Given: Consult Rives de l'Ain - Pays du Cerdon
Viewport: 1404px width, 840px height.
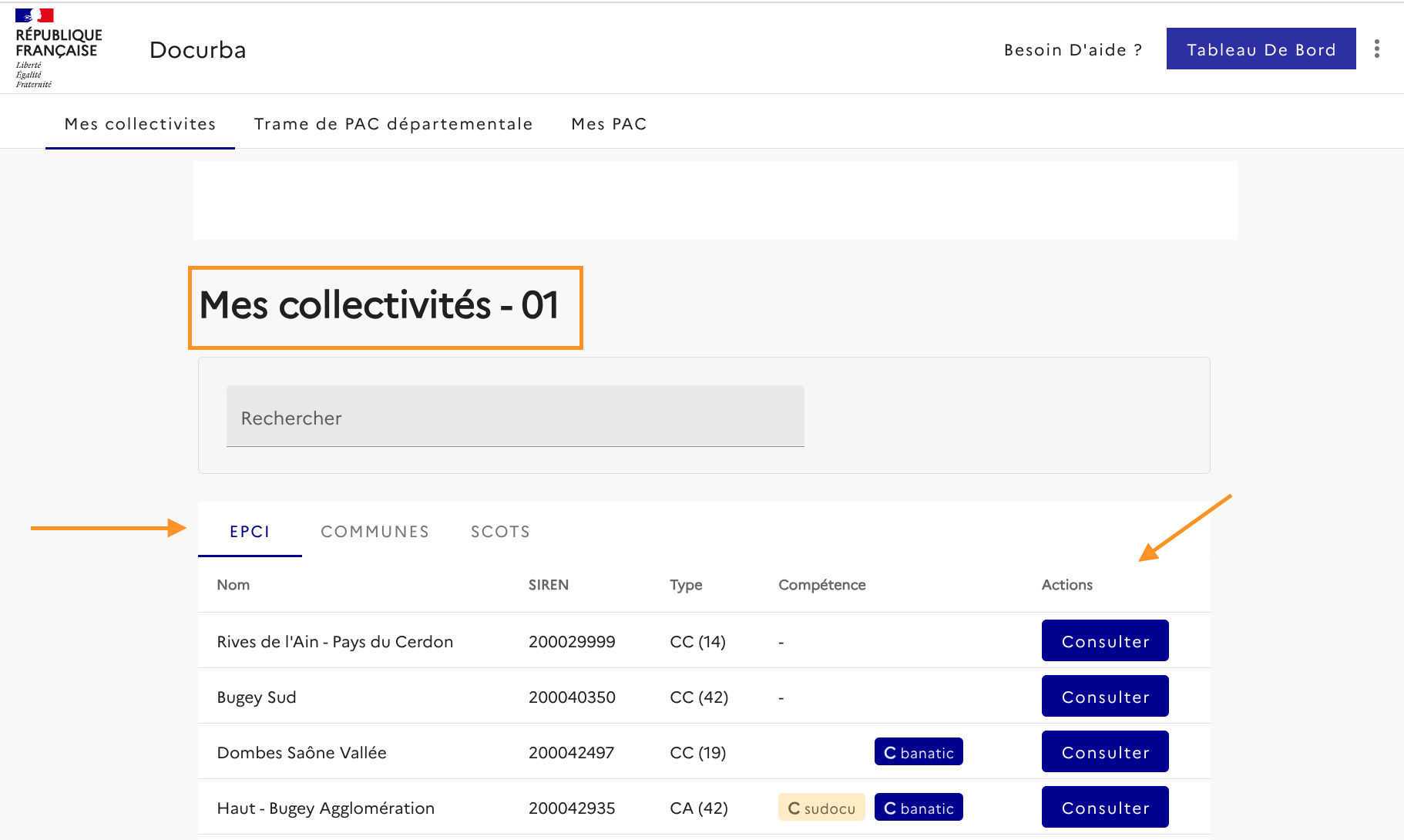Looking at the screenshot, I should [x=1104, y=641].
